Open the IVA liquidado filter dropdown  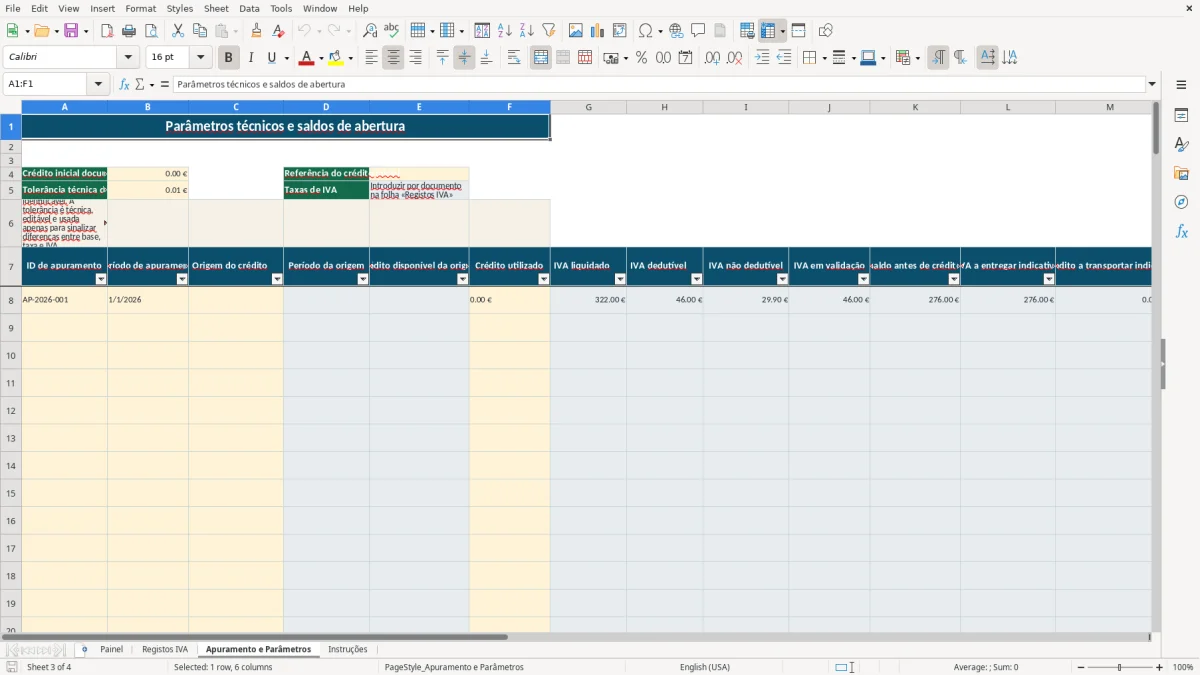(x=620, y=280)
